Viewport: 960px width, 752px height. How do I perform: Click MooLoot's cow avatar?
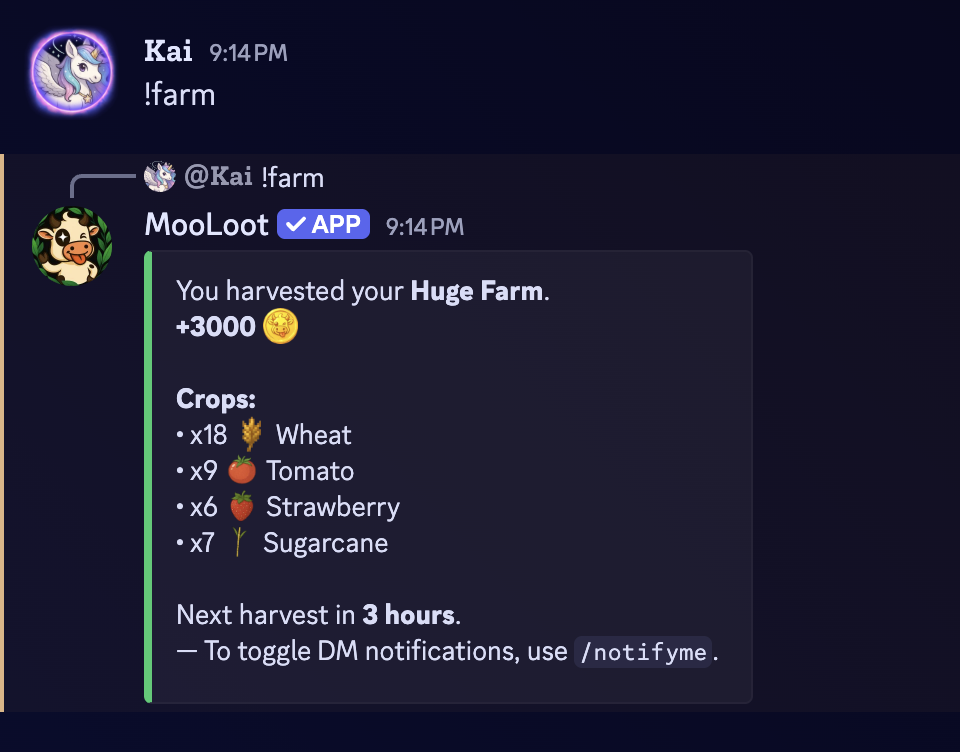tap(71, 244)
